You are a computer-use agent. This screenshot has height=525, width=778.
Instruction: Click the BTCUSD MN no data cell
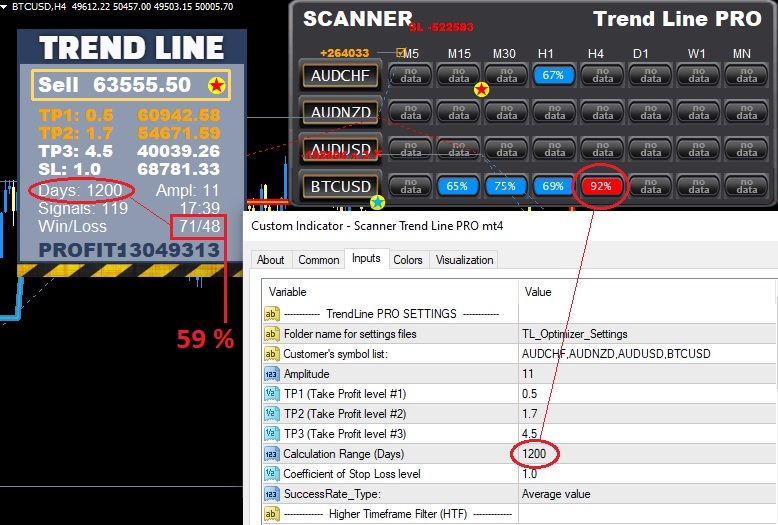pyautogui.click(x=746, y=187)
